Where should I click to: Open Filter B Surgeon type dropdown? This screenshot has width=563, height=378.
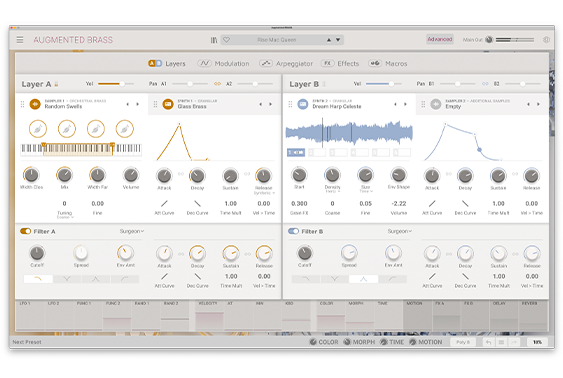[400, 231]
